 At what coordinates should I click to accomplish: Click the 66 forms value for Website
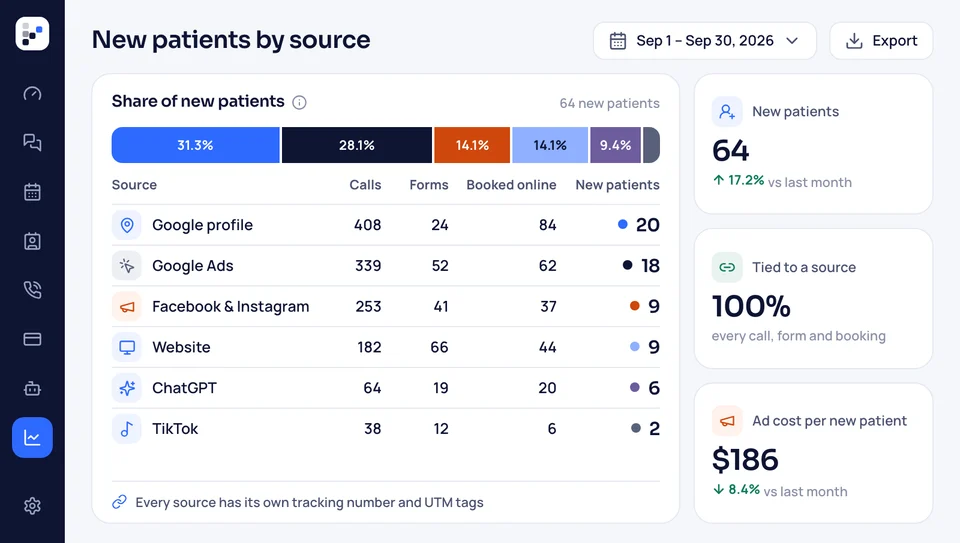(x=439, y=347)
